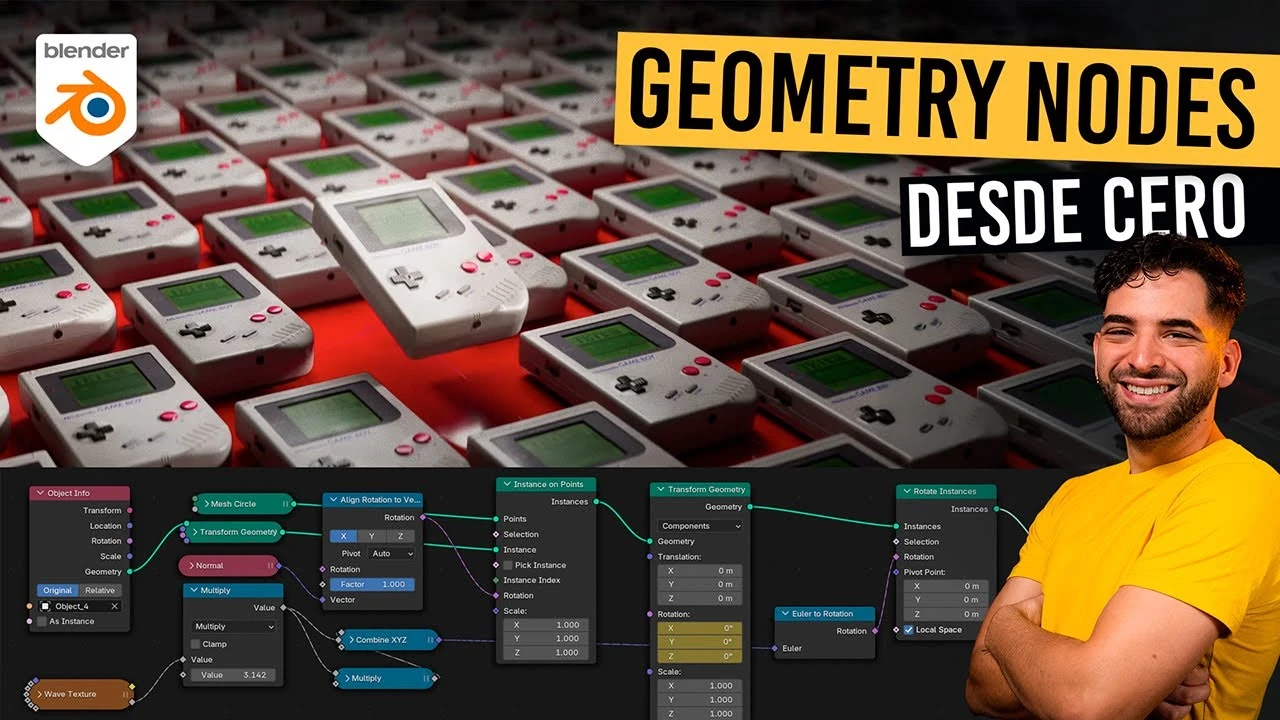Choose the Z axis in Align Rotation node
1280x720 pixels.
[x=400, y=536]
